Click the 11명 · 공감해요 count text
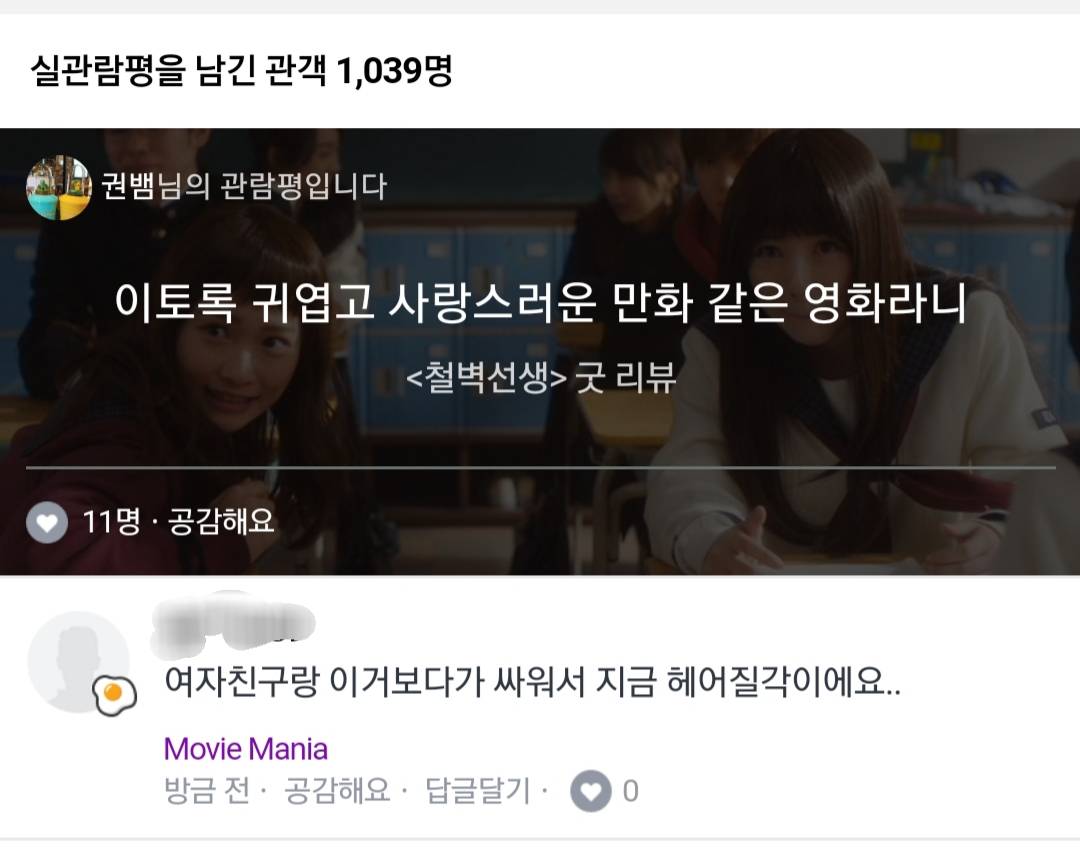Viewport: 1080px width, 850px height. click(x=178, y=521)
